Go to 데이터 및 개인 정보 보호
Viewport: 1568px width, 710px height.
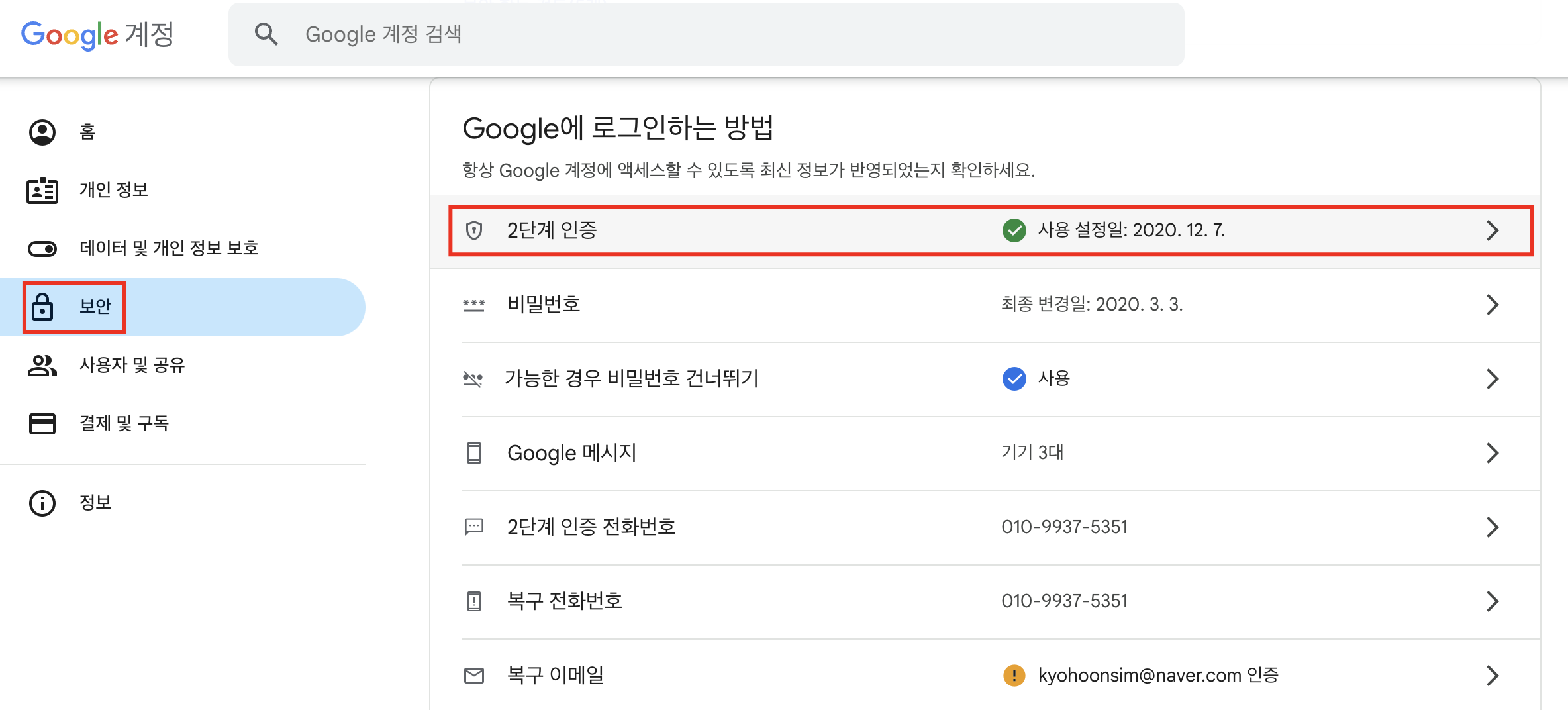tap(183, 249)
